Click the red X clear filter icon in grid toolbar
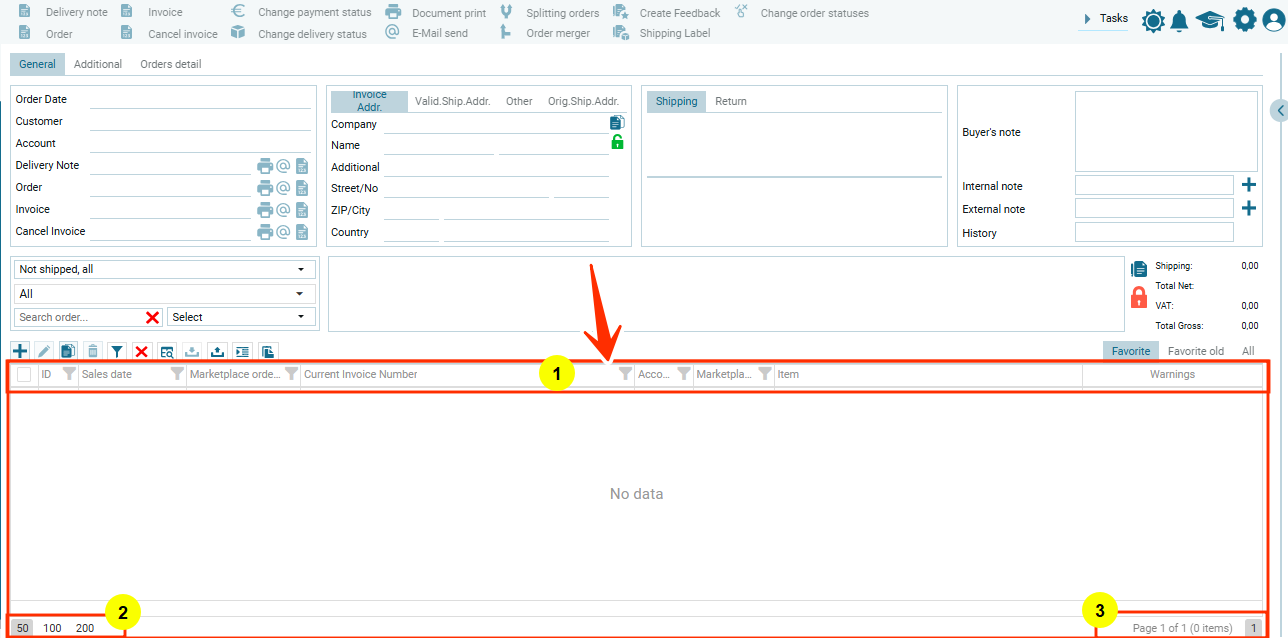 click(141, 351)
